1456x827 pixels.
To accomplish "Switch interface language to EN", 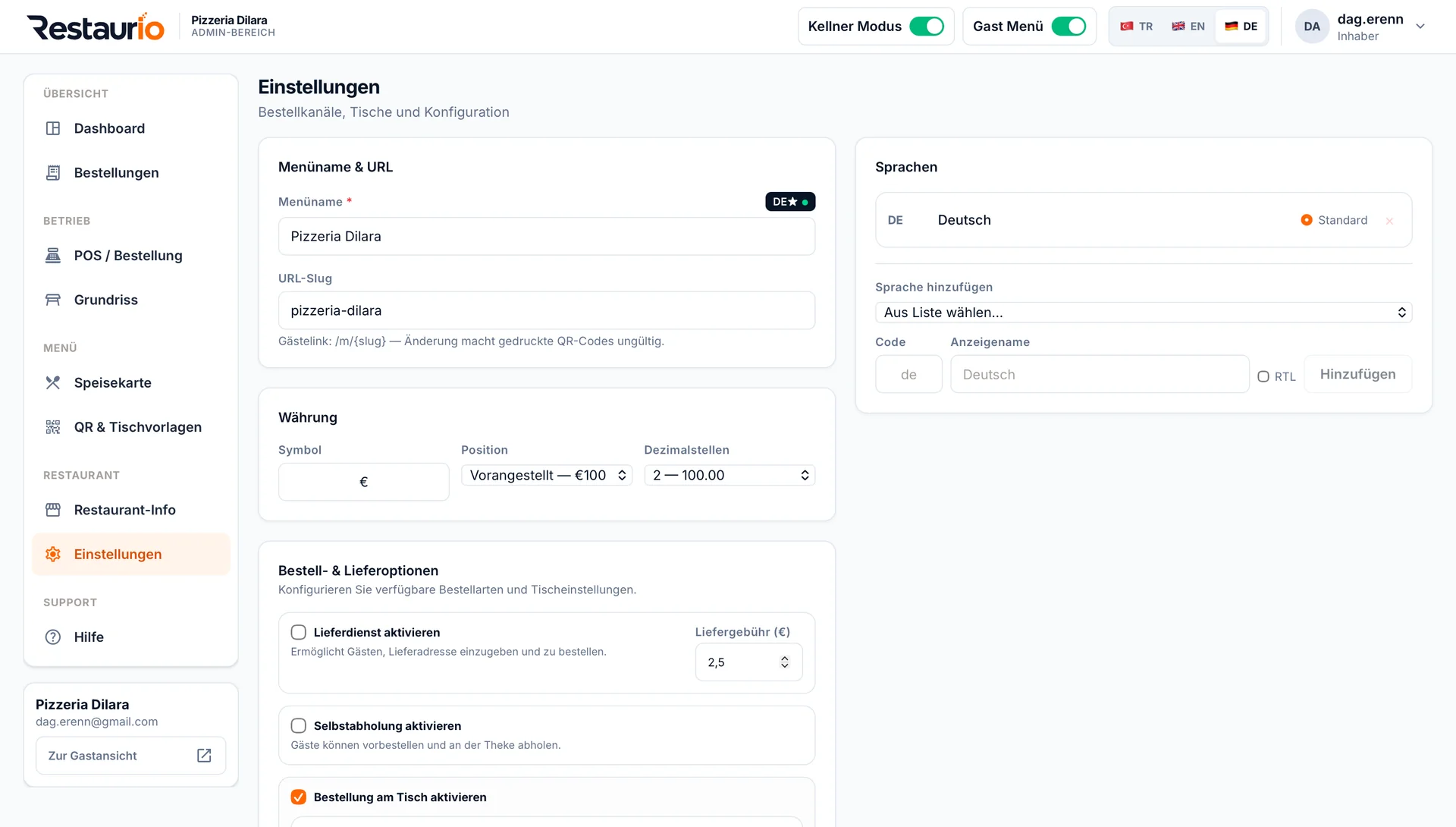I will point(1188,27).
